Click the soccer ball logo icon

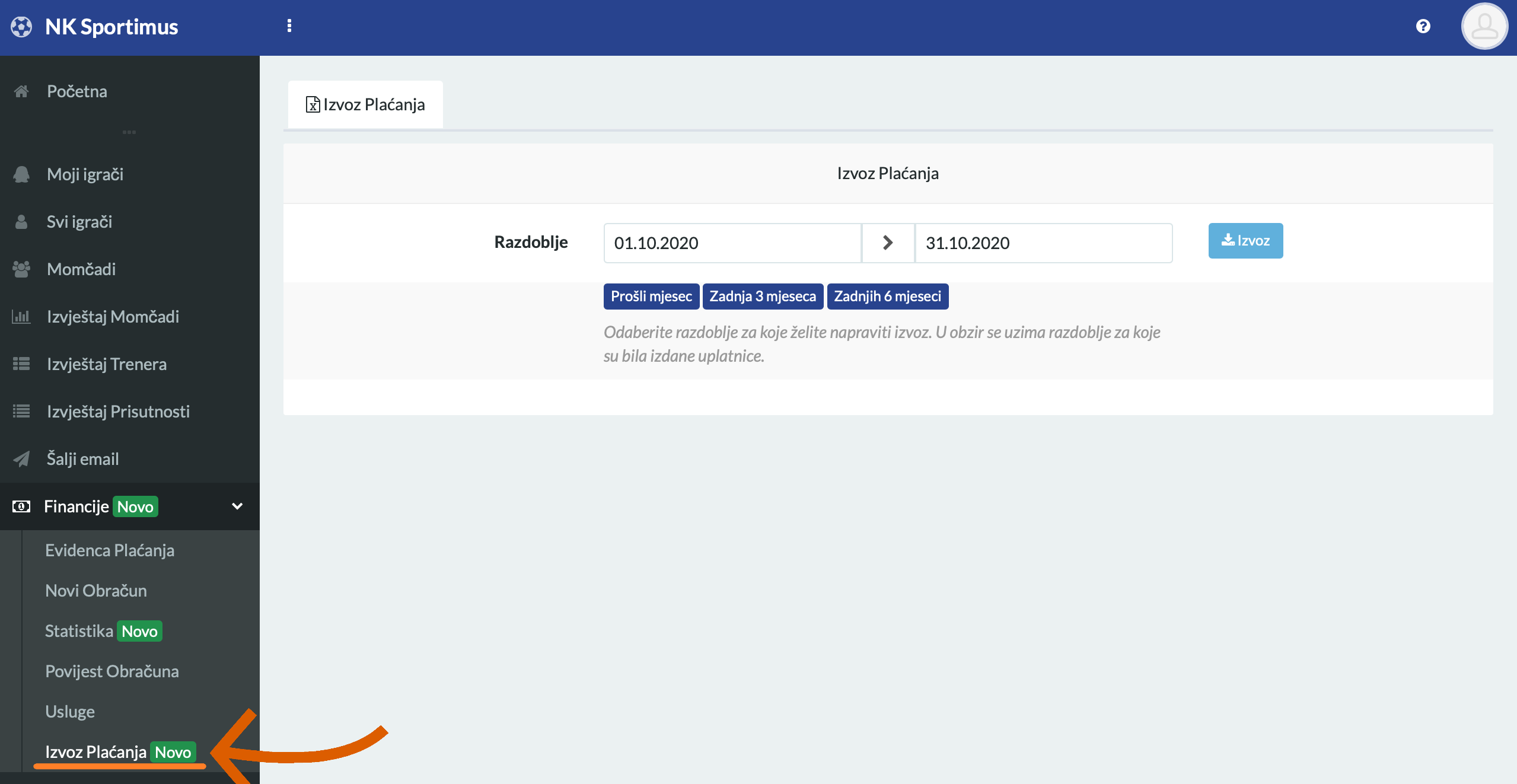(x=21, y=27)
